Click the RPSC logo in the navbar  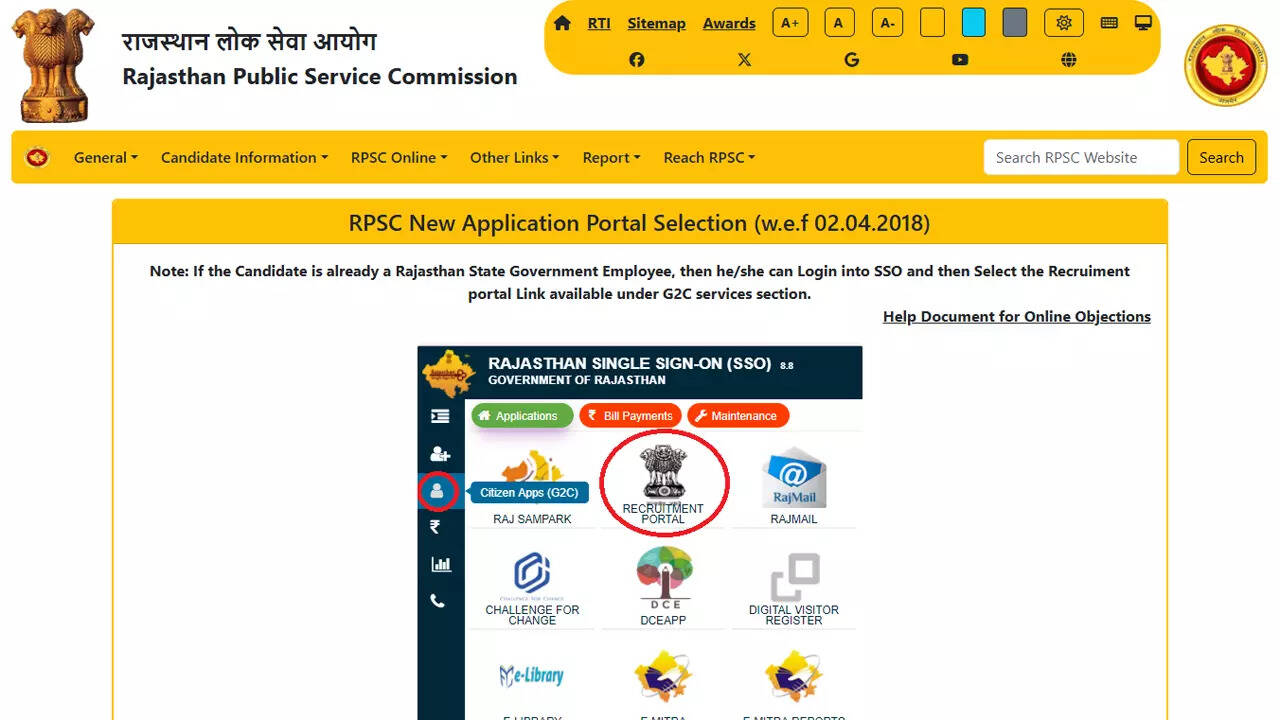(37, 157)
